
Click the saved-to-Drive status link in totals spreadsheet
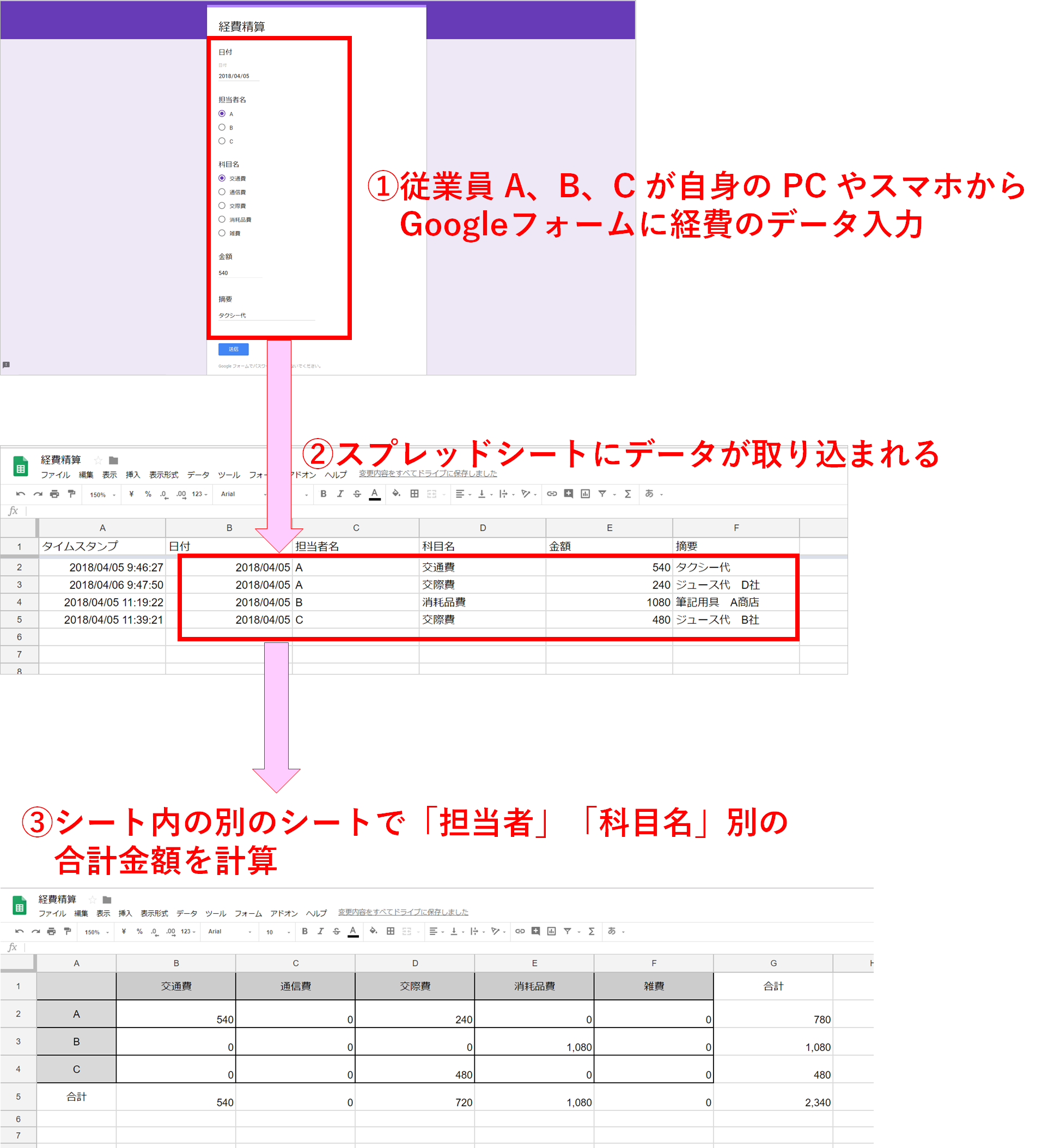click(403, 912)
